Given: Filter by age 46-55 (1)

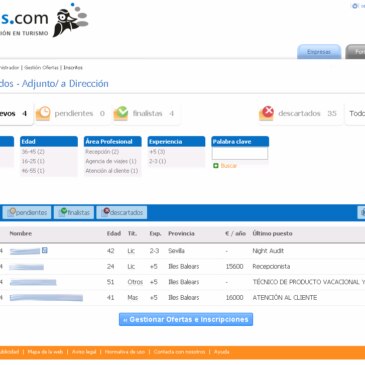Looking at the screenshot, I should coord(33,171).
